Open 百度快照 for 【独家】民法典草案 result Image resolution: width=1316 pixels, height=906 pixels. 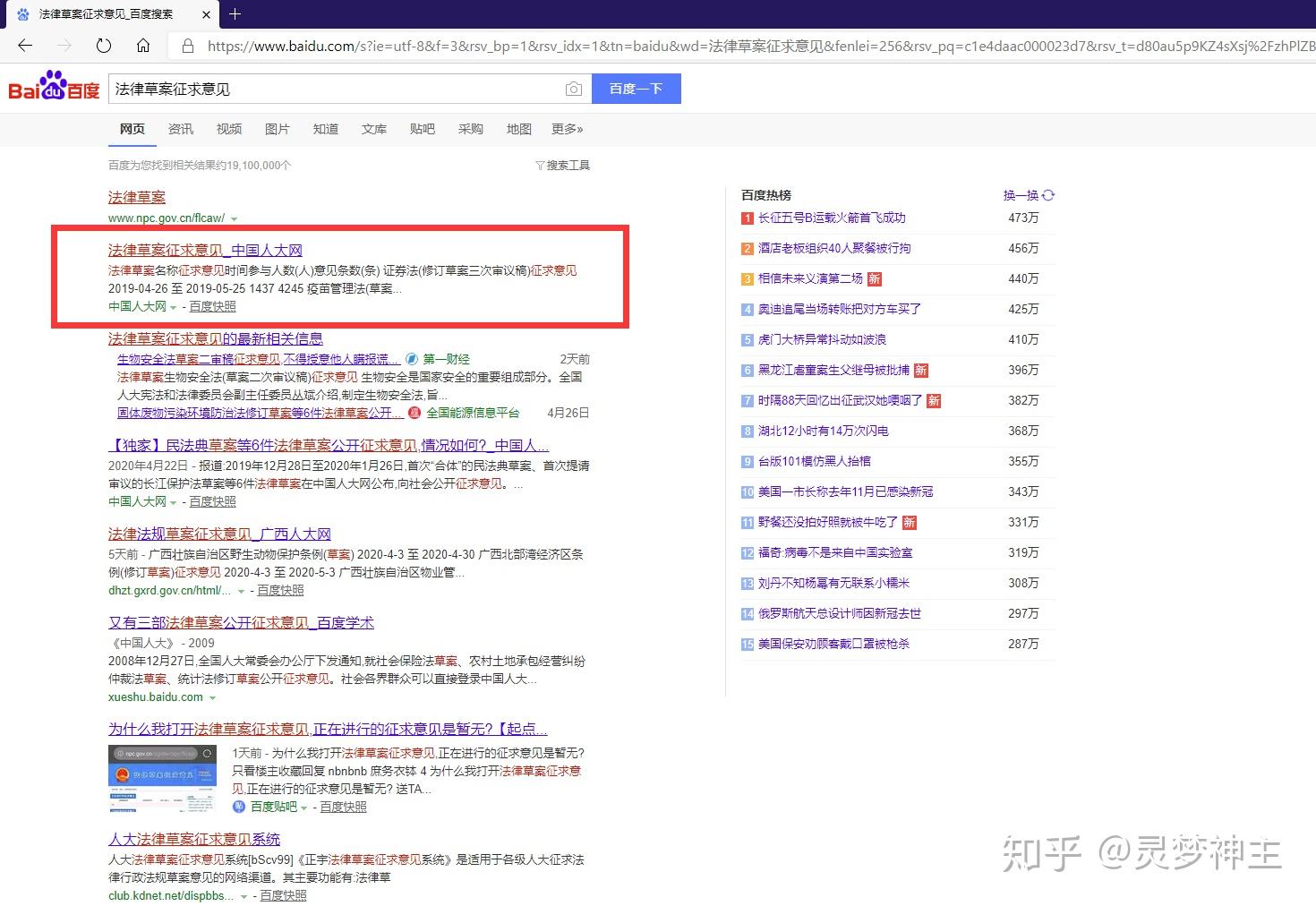[x=212, y=502]
